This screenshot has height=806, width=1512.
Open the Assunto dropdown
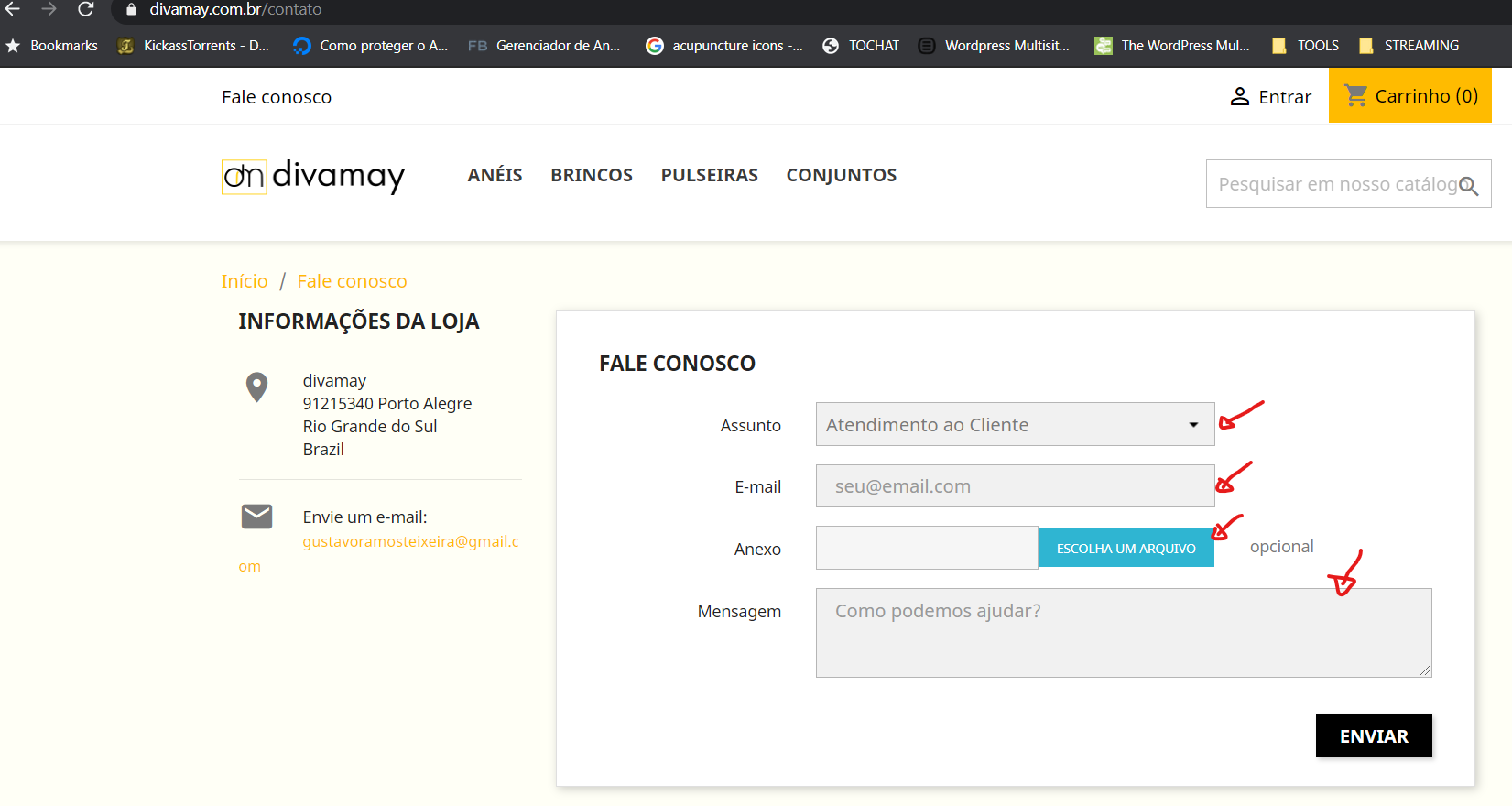(x=1015, y=425)
